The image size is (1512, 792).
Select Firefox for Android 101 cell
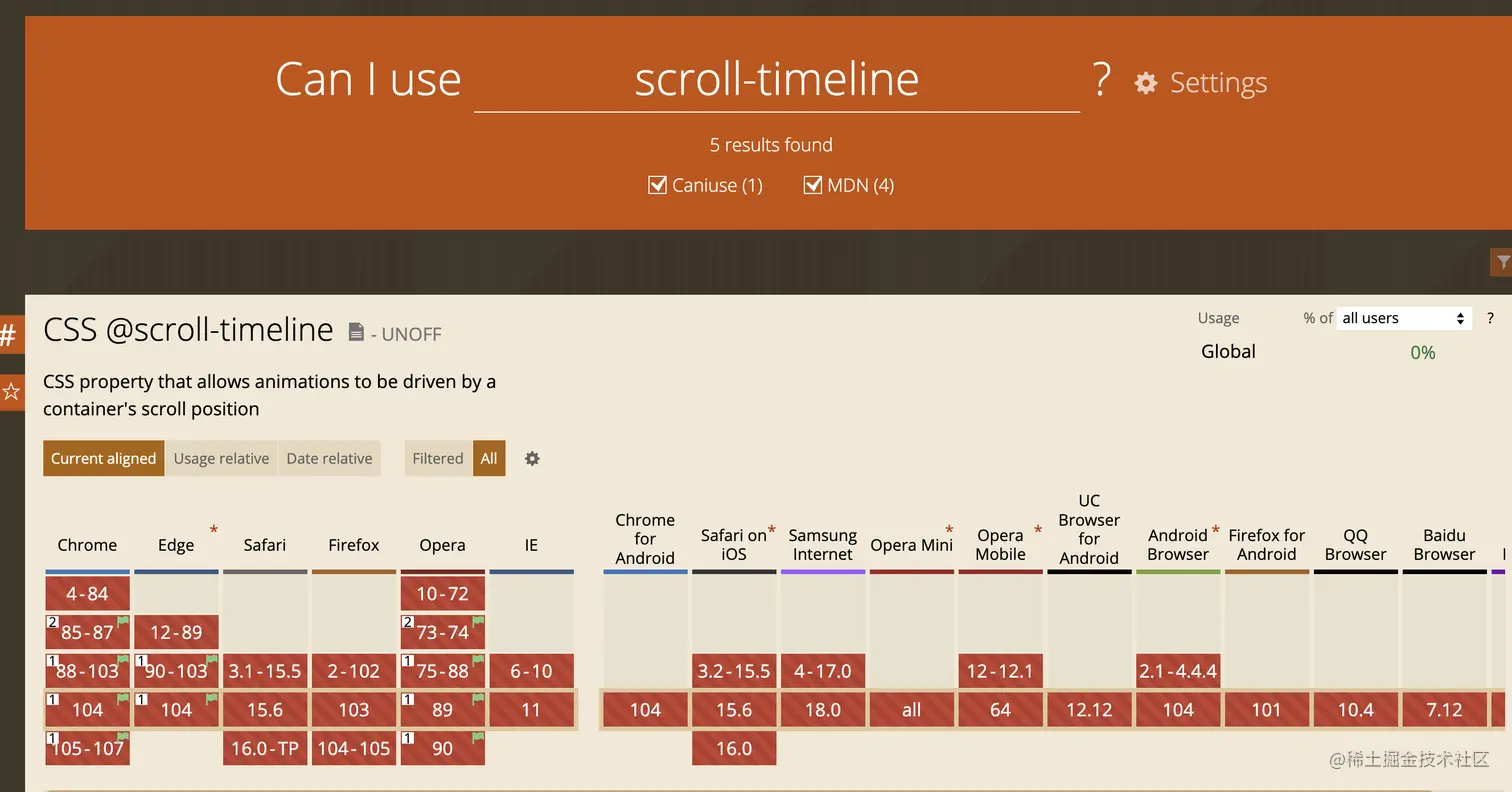[x=1267, y=710]
